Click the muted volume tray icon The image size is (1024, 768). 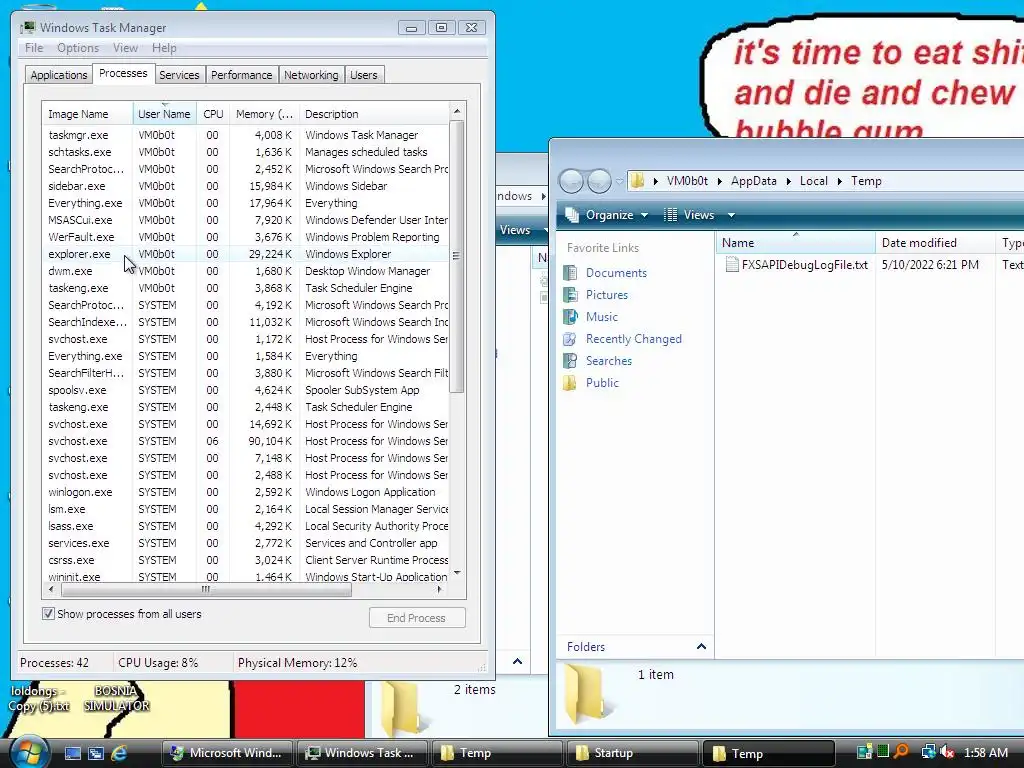click(x=947, y=752)
